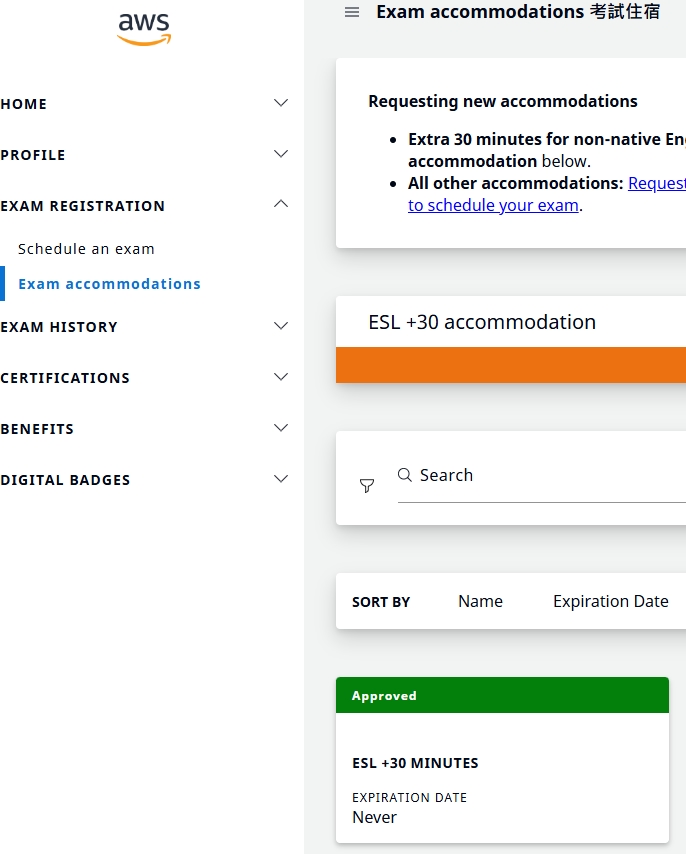The width and height of the screenshot is (686, 854).
Task: Open the link to schedule your exam
Action: tap(494, 205)
